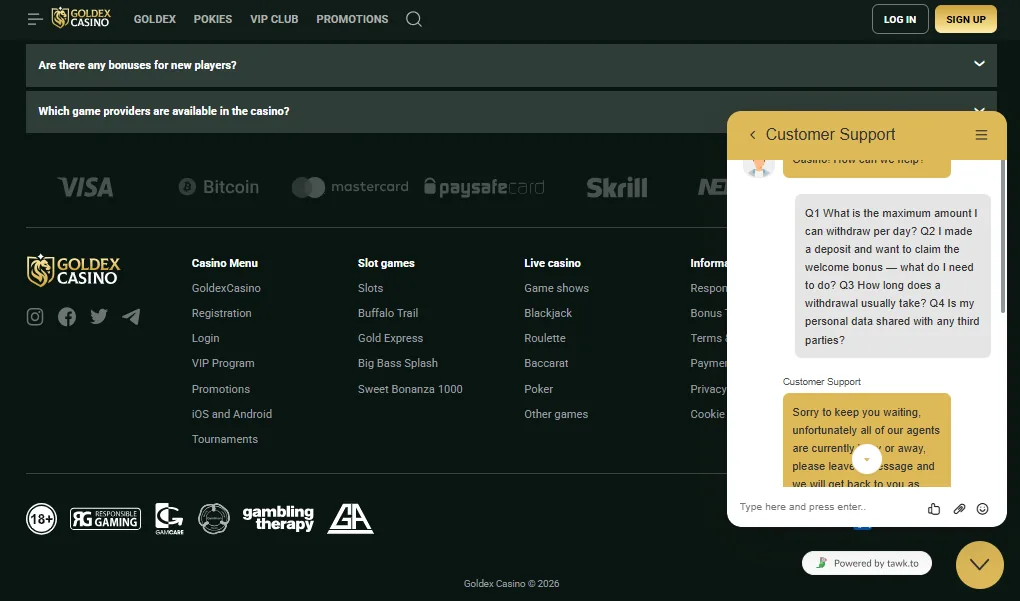Minimize the chat with the round gold button
Screen dimensions: 1020x601
[980, 565]
